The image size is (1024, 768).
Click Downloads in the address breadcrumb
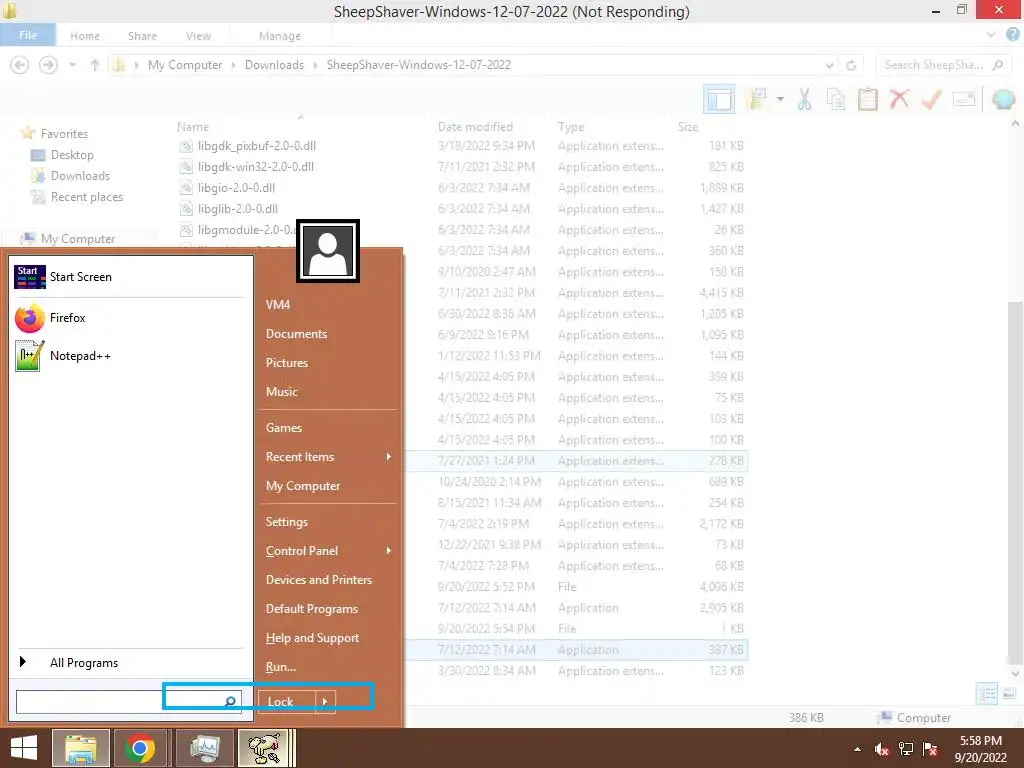[274, 65]
